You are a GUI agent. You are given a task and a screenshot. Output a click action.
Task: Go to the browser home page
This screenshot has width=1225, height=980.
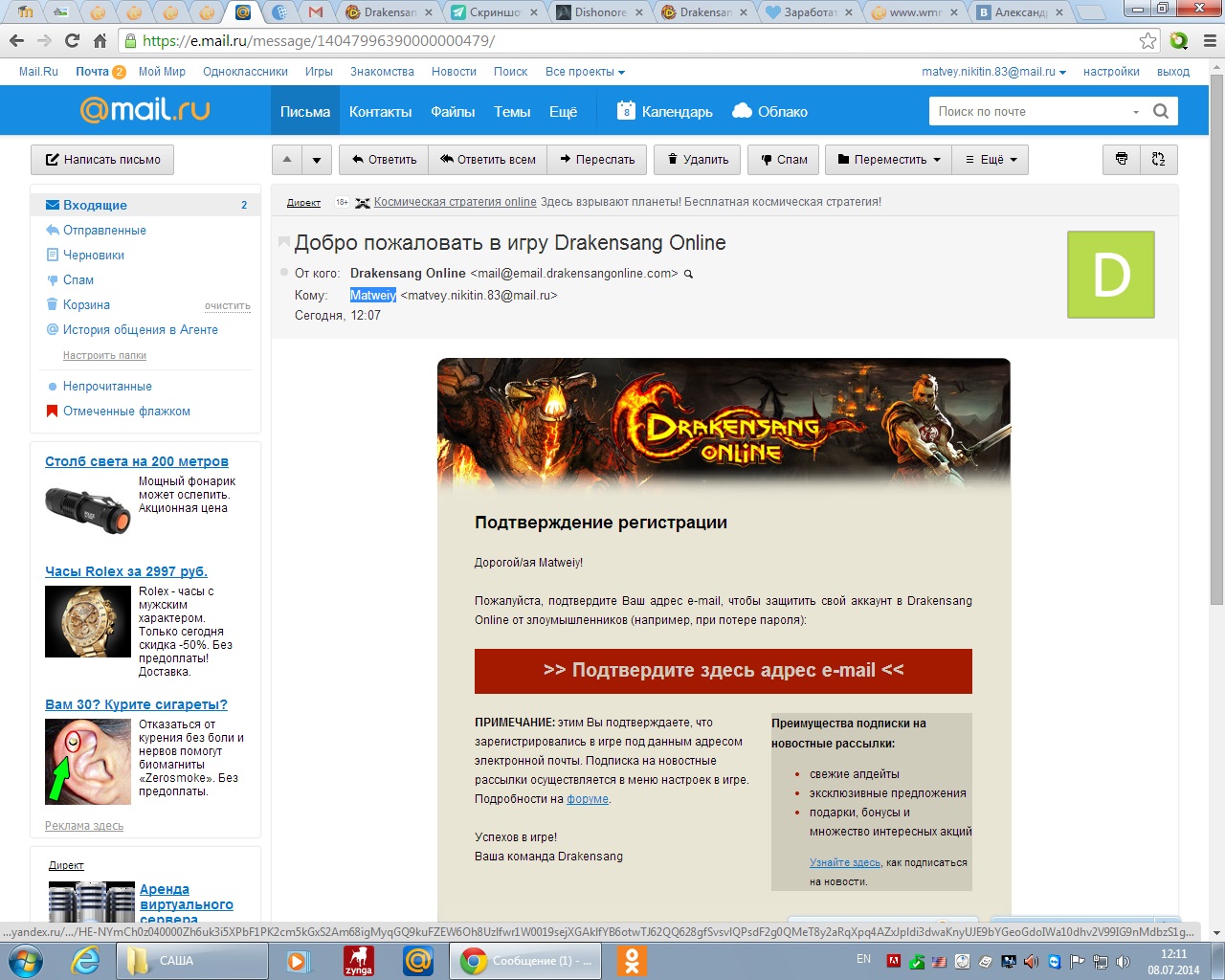(x=100, y=41)
